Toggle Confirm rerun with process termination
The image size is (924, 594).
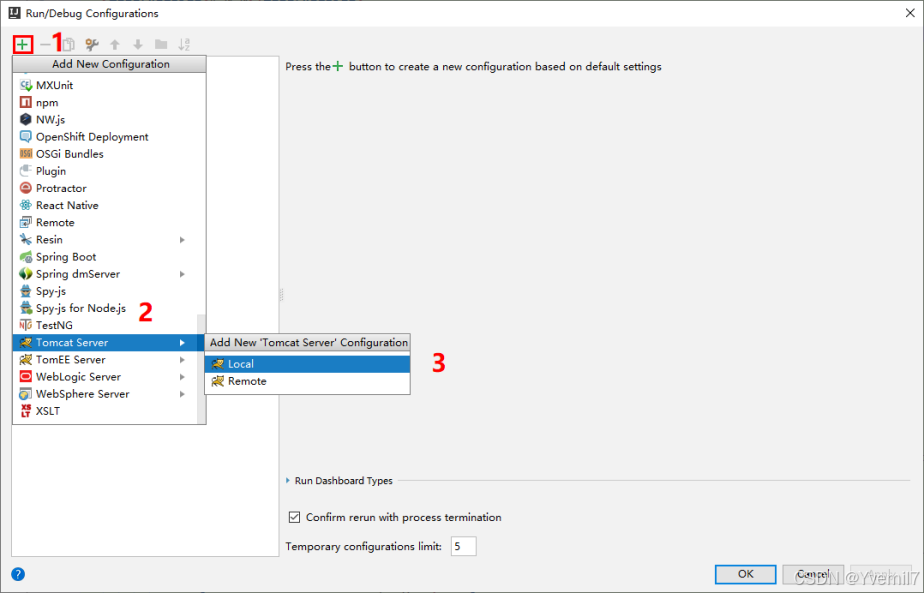(x=294, y=517)
